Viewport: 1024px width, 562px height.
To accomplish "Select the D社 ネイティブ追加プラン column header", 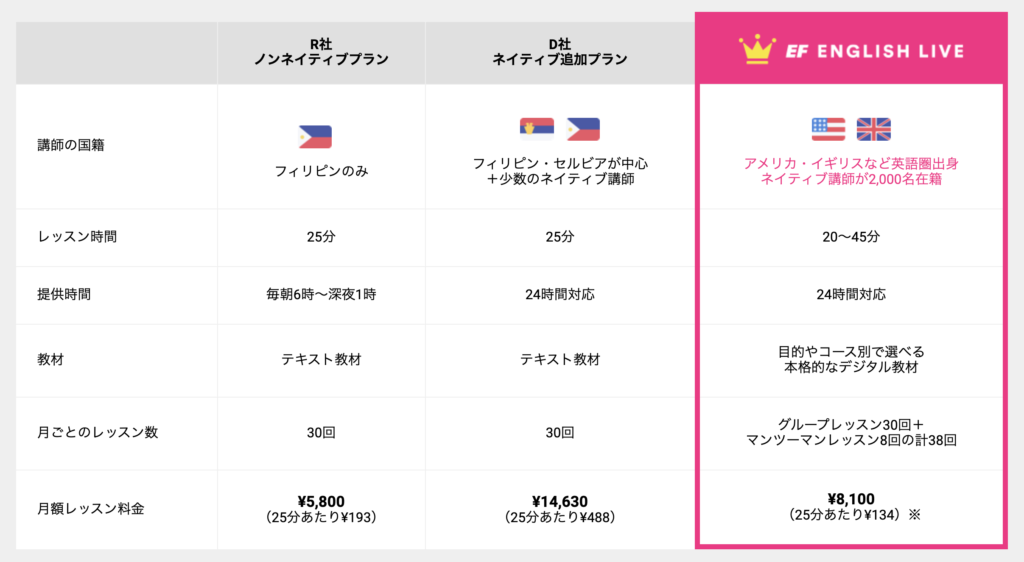I will pyautogui.click(x=560, y=52).
